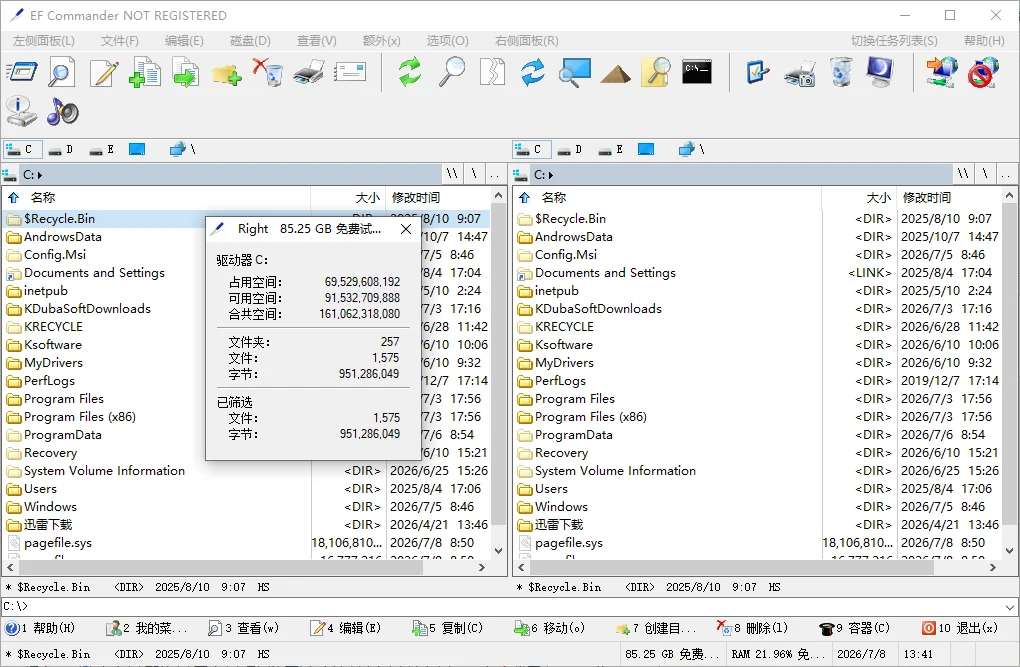Viewport: 1020px width, 667px height.
Task: Click the RAM 21.96% status bar entry
Action: 777,654
